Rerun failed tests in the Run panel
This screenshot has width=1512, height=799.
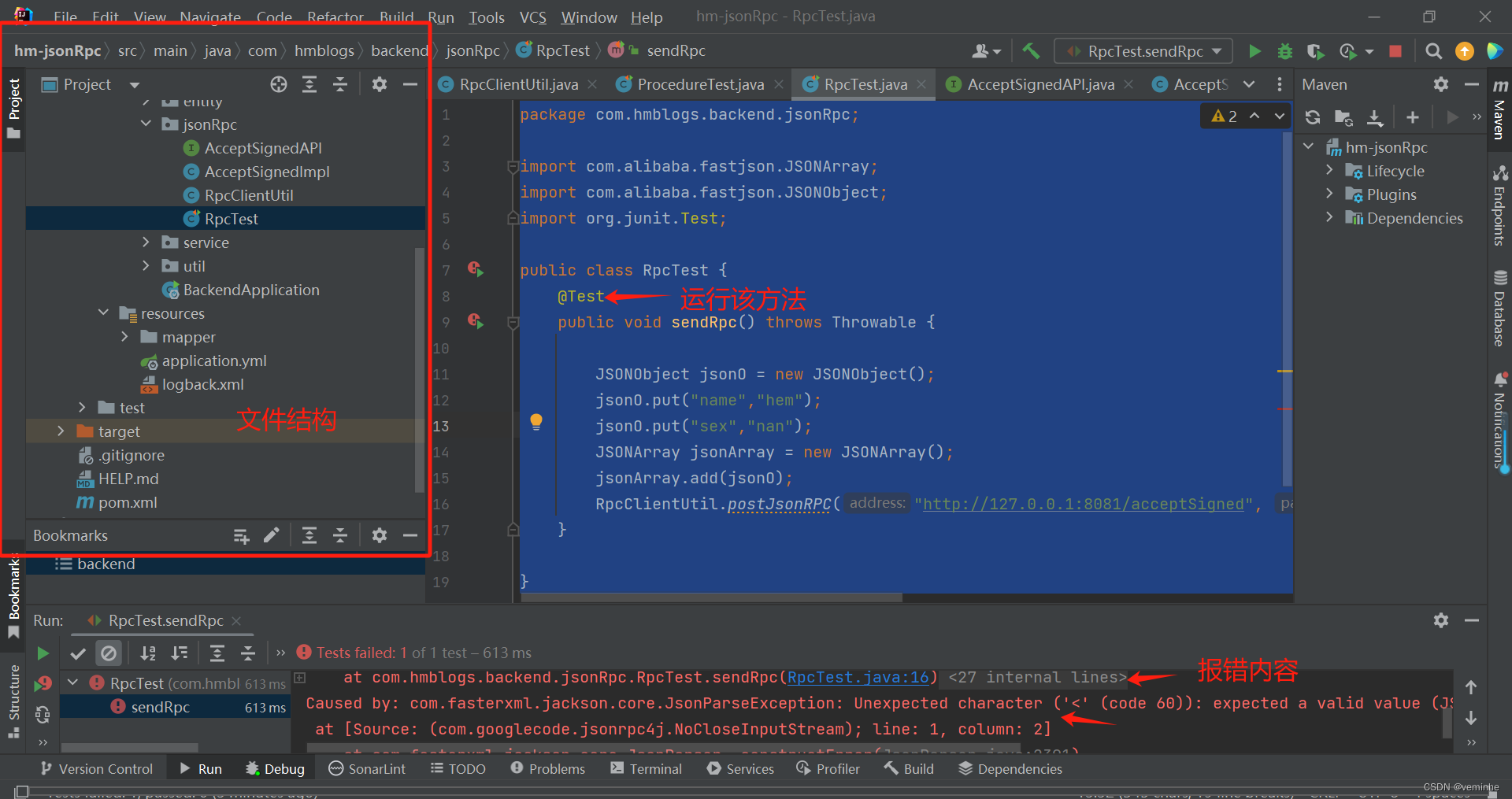pyautogui.click(x=43, y=683)
